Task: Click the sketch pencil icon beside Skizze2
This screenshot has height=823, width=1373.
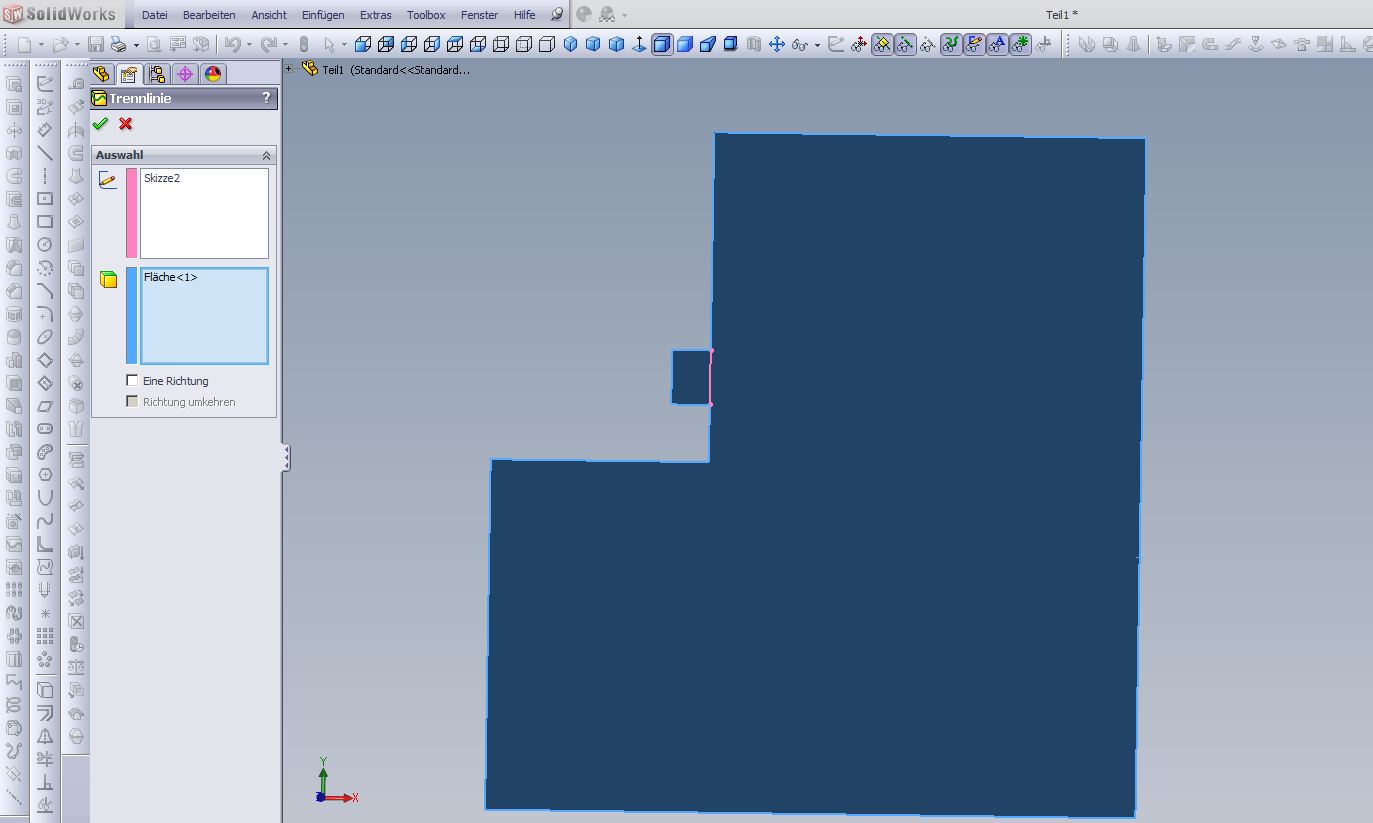Action: click(108, 180)
